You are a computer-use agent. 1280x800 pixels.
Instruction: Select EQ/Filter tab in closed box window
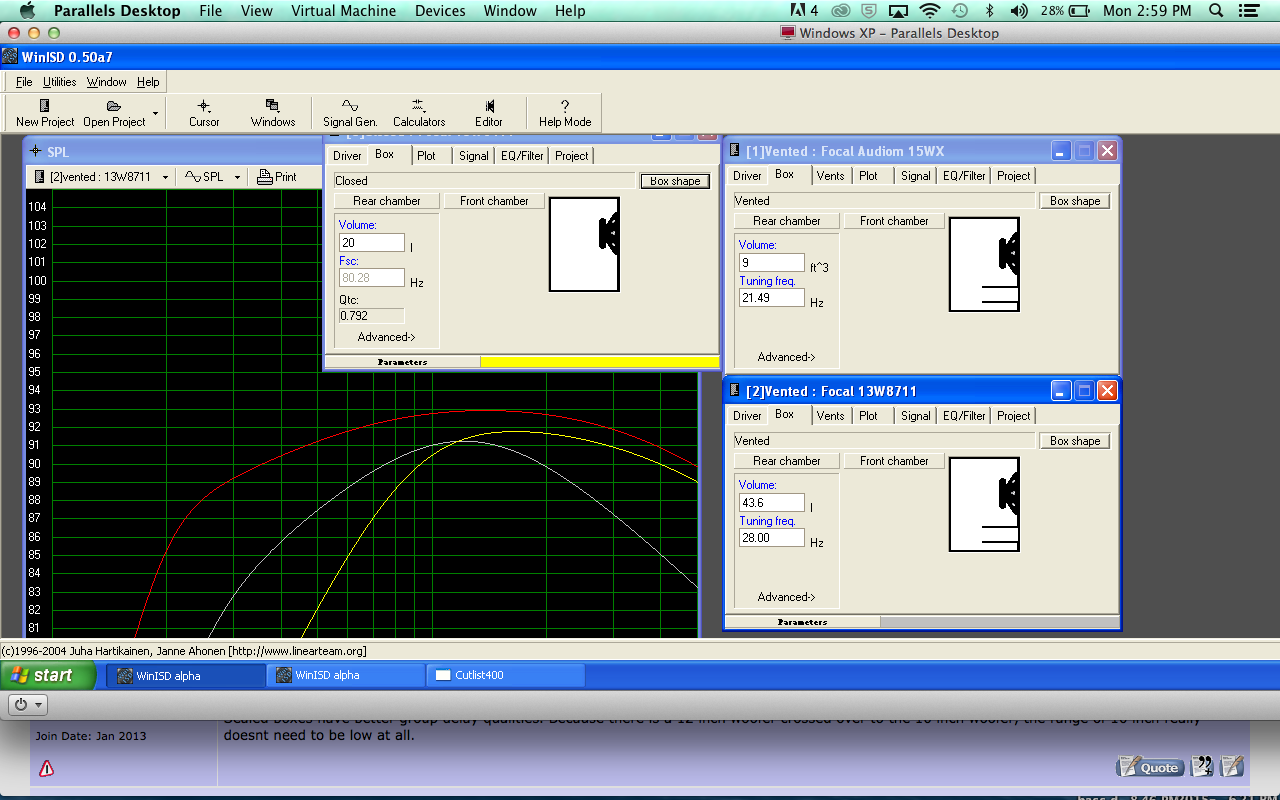tap(522, 156)
